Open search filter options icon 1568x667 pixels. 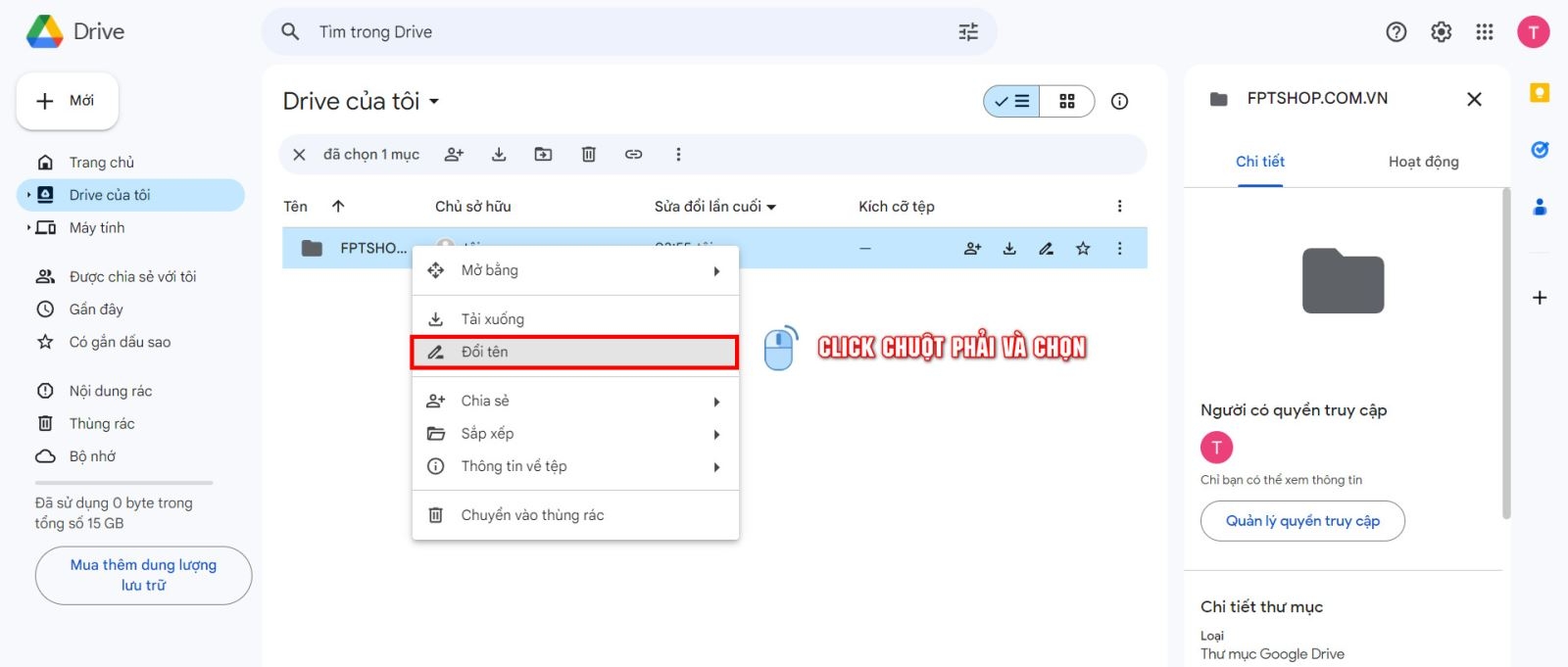coord(968,32)
